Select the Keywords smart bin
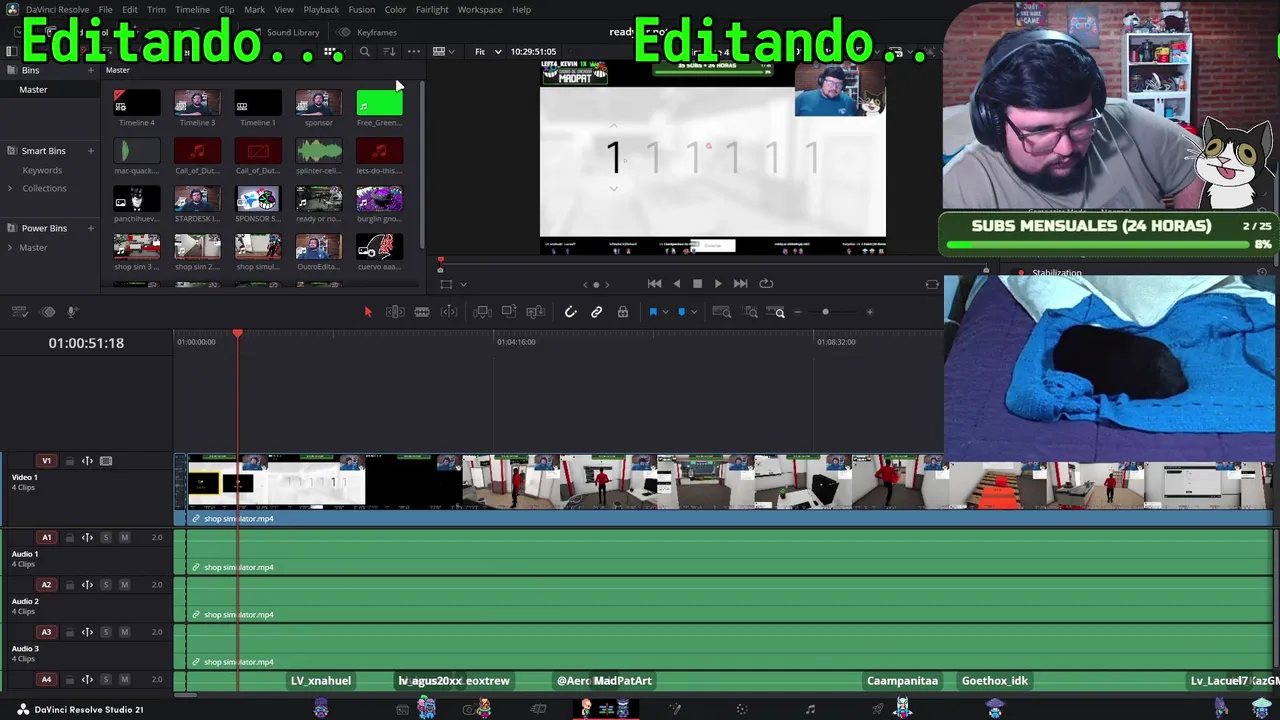 click(x=42, y=171)
